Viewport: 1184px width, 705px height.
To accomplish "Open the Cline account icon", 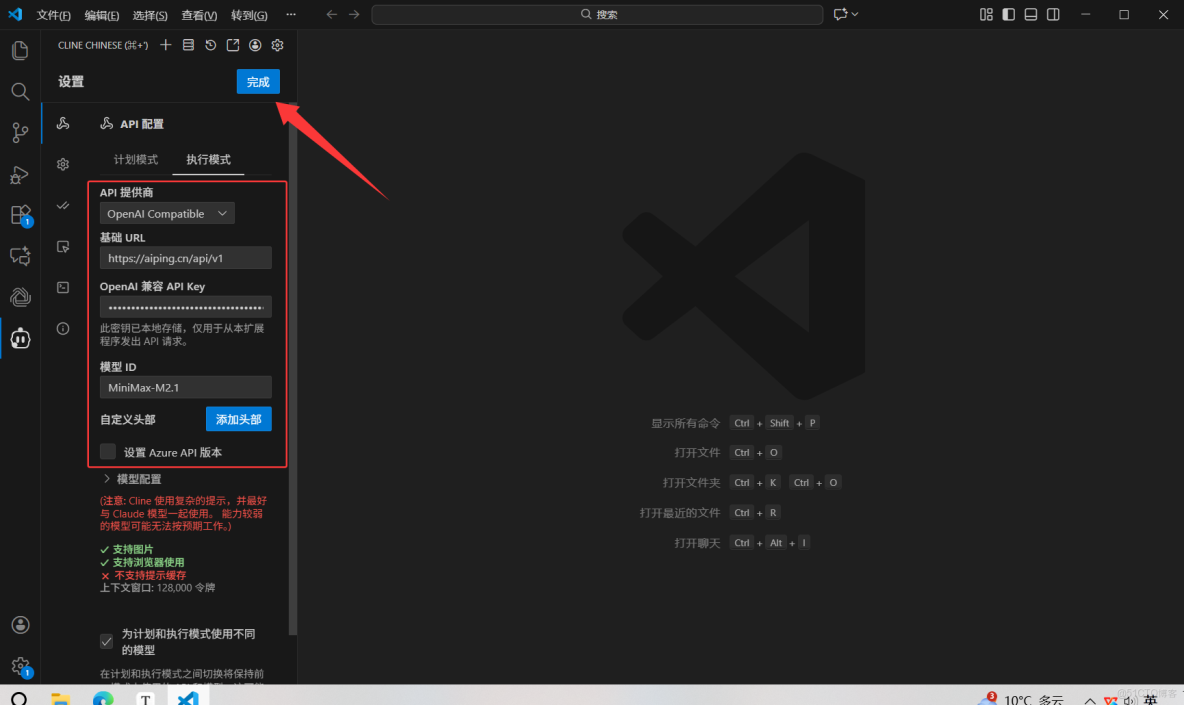I will point(254,45).
